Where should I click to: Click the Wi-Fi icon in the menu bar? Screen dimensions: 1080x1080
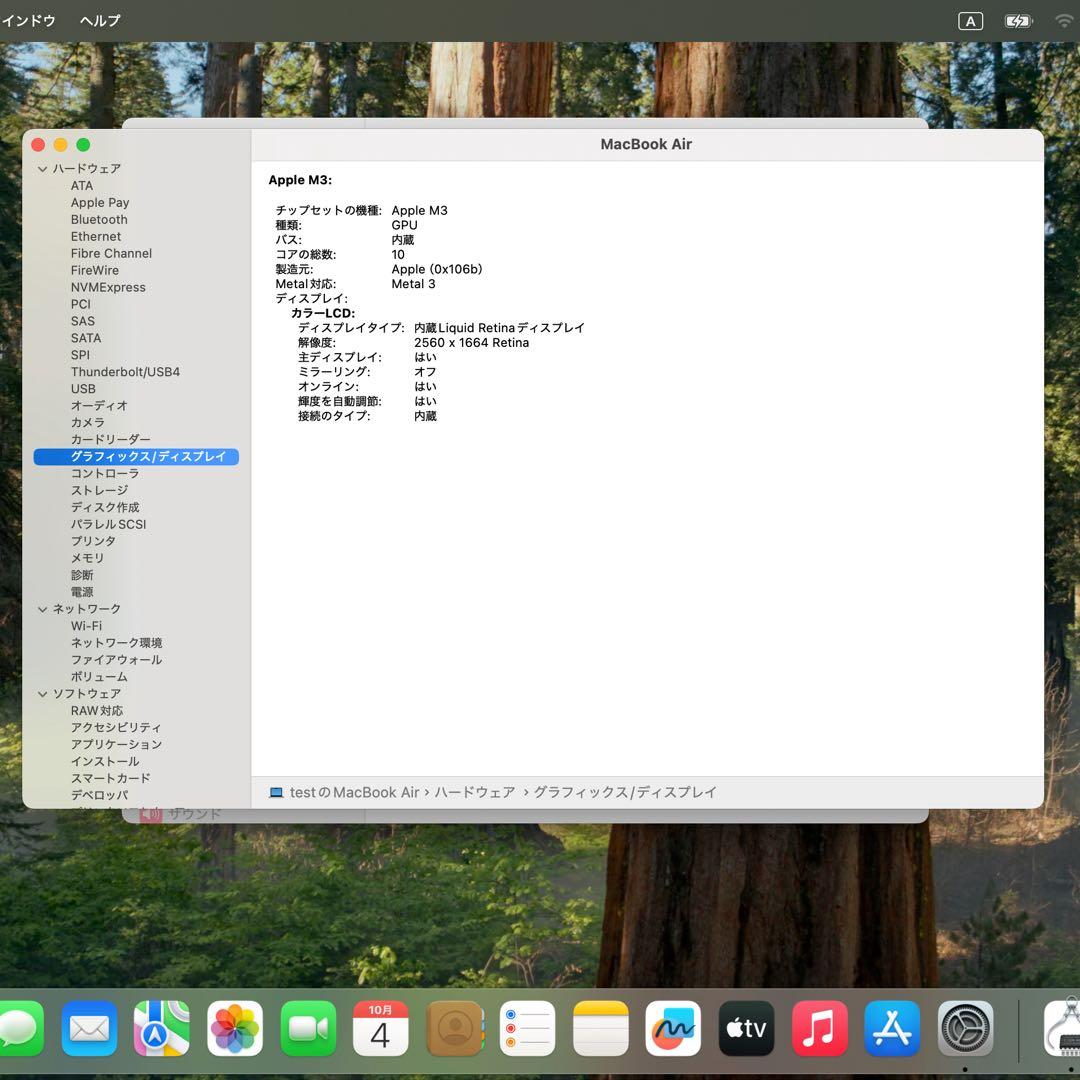tap(1063, 20)
